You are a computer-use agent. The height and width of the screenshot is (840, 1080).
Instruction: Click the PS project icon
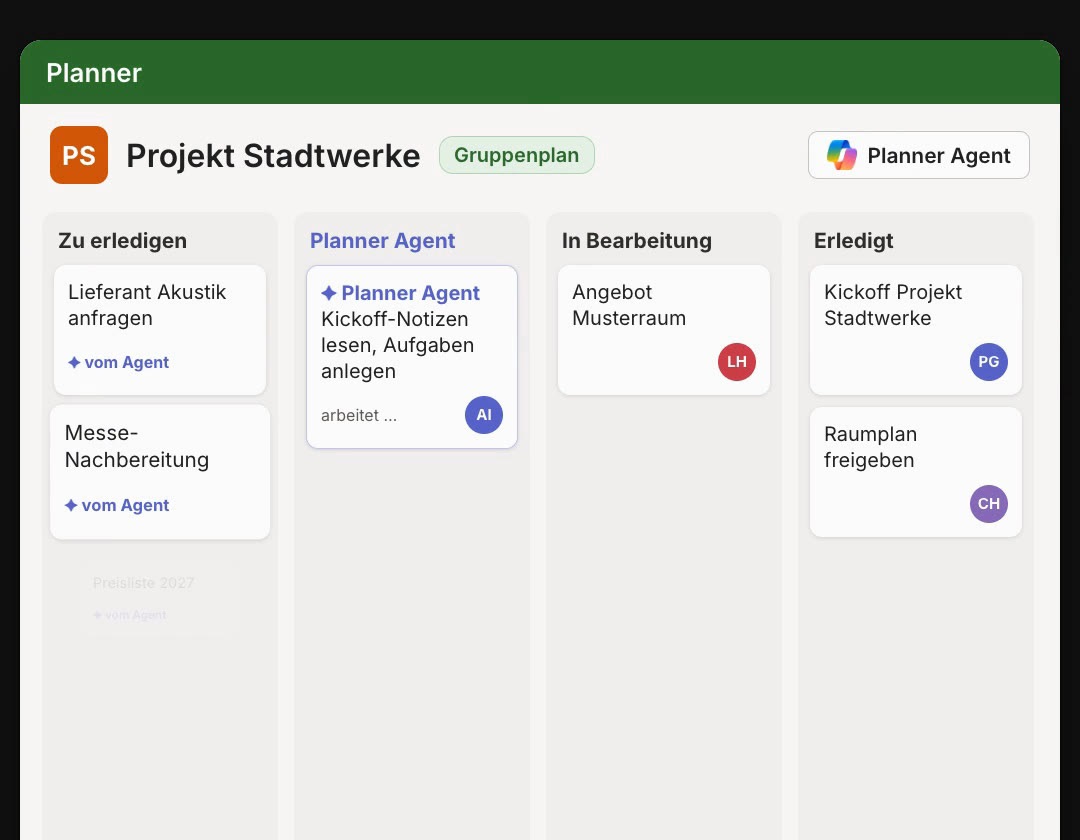[79, 155]
